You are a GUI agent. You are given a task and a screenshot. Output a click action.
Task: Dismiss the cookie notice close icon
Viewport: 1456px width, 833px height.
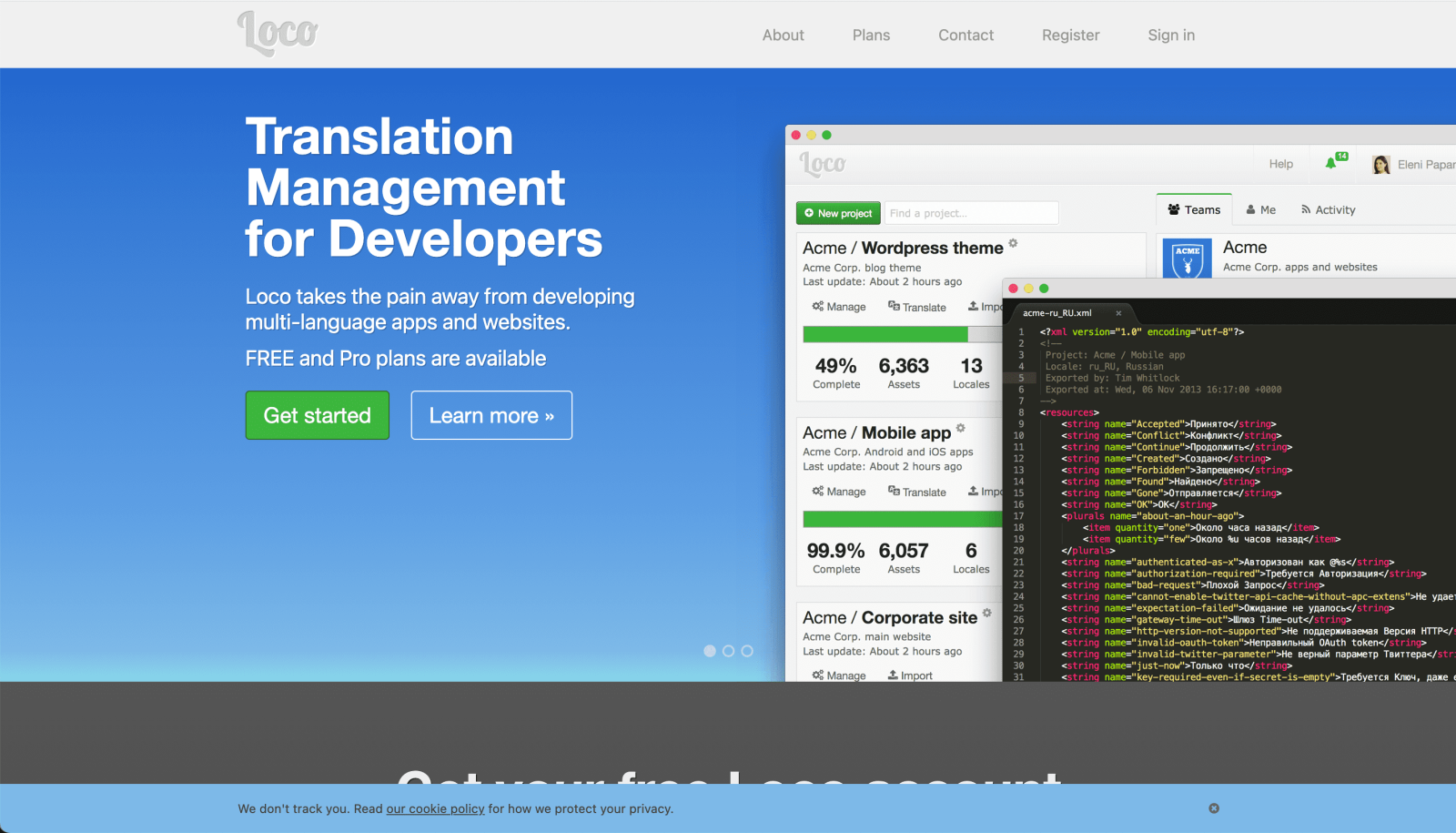click(x=1214, y=808)
